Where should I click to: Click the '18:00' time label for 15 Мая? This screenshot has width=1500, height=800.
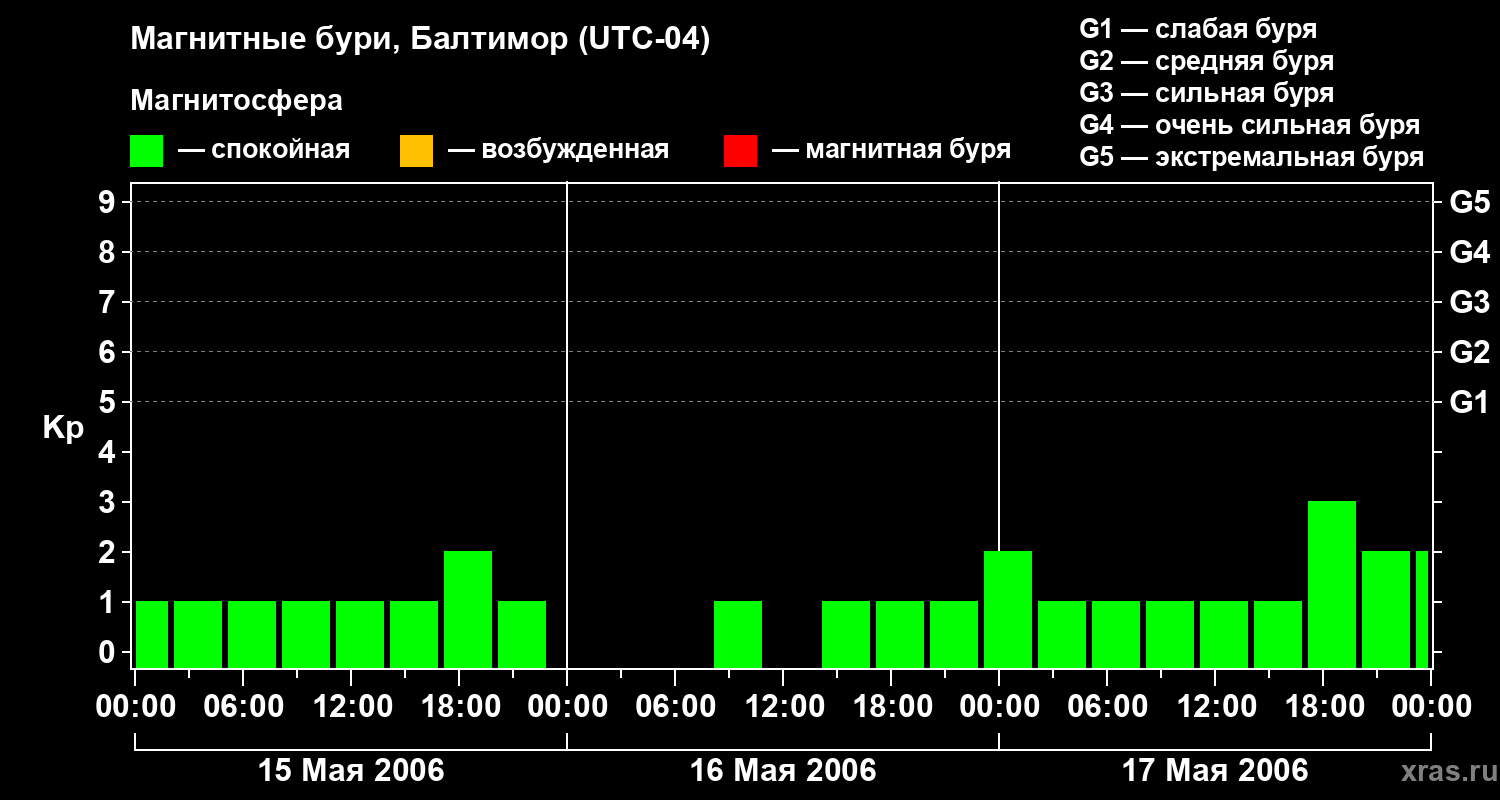click(x=459, y=706)
